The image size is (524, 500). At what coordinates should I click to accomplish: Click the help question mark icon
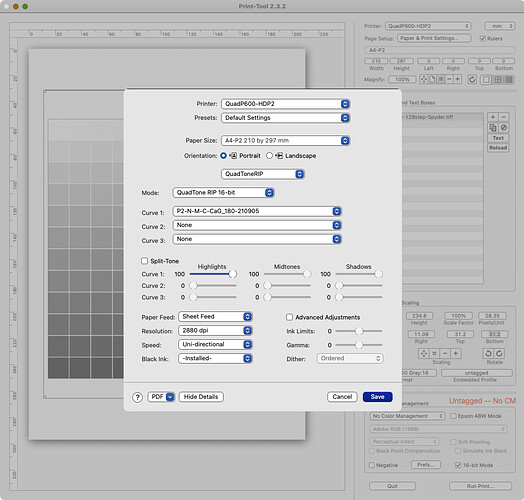137,397
